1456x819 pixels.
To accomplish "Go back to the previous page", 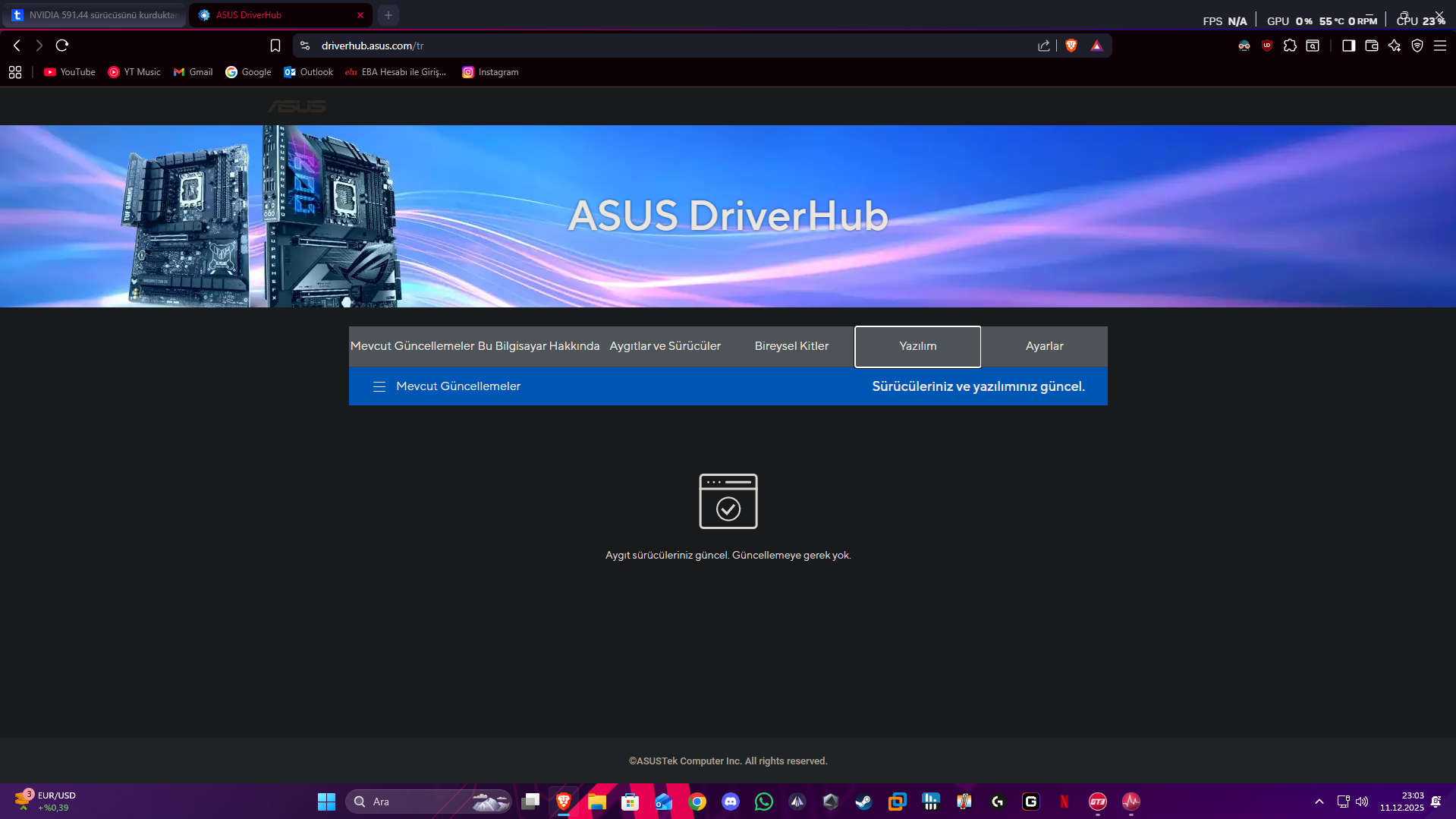I will tap(17, 46).
